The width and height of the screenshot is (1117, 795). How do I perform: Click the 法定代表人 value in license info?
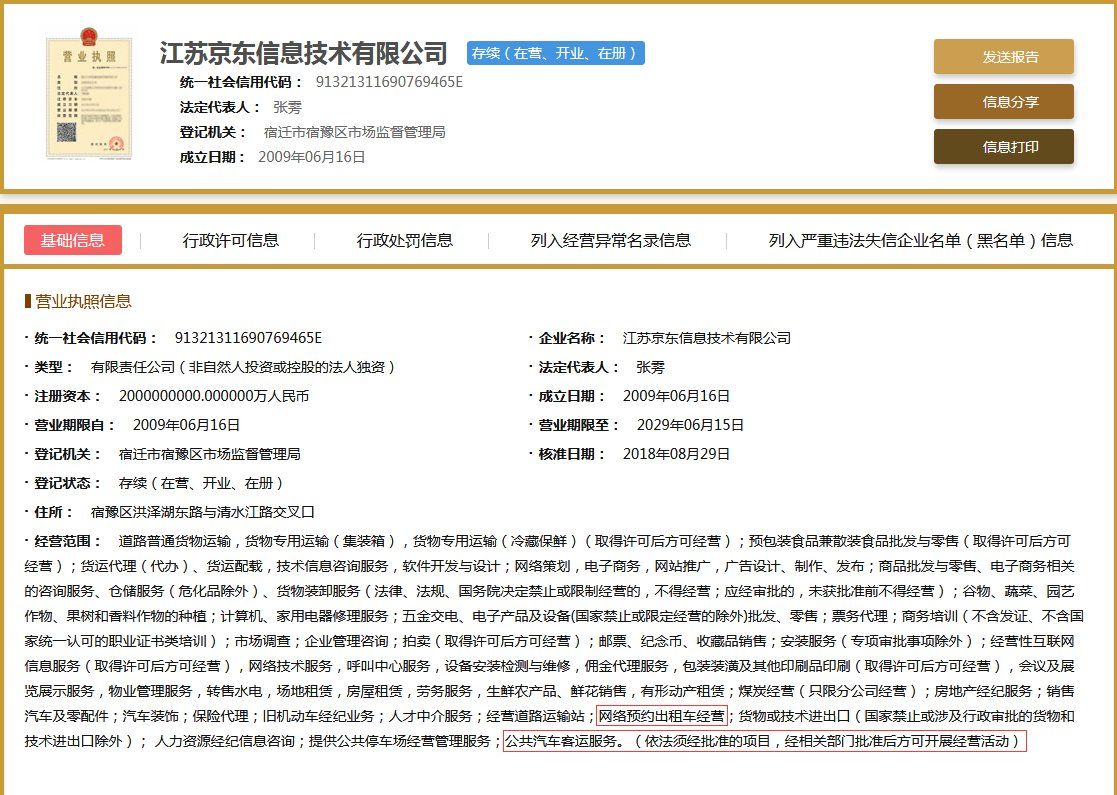coord(650,367)
